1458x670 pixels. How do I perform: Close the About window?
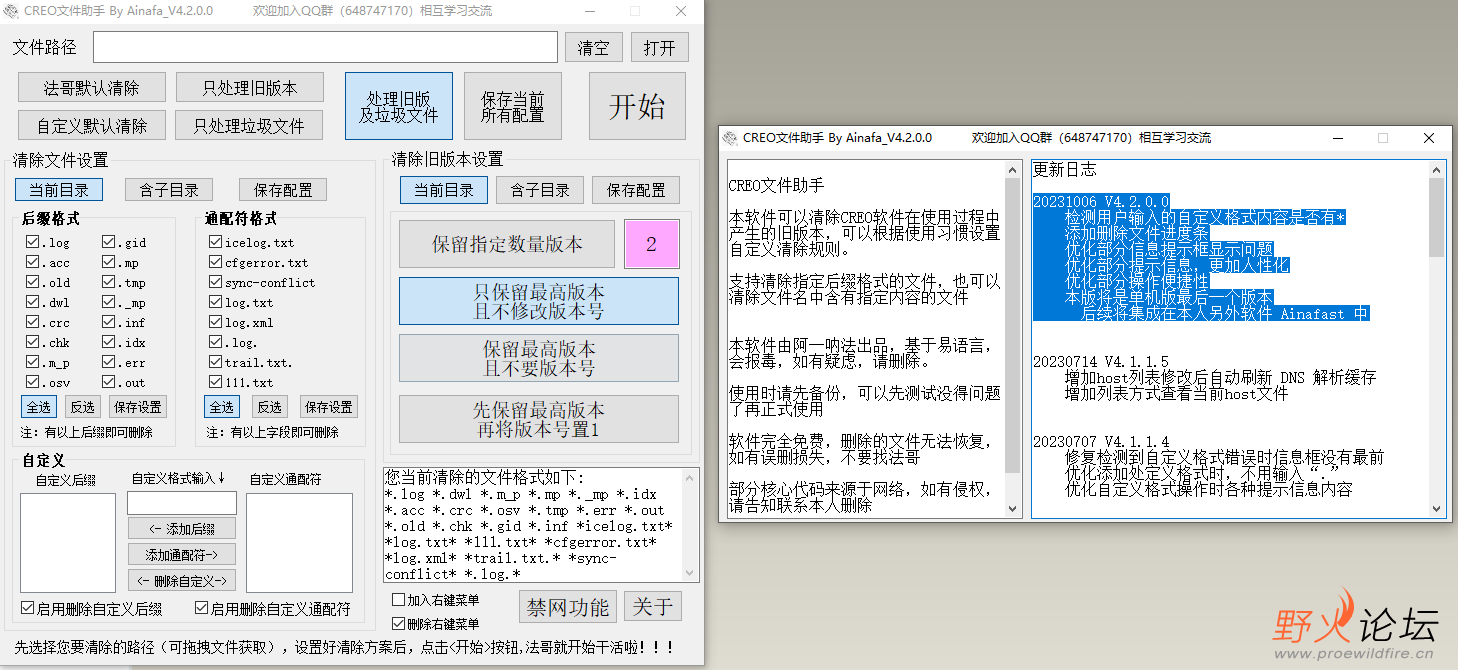(x=1429, y=138)
